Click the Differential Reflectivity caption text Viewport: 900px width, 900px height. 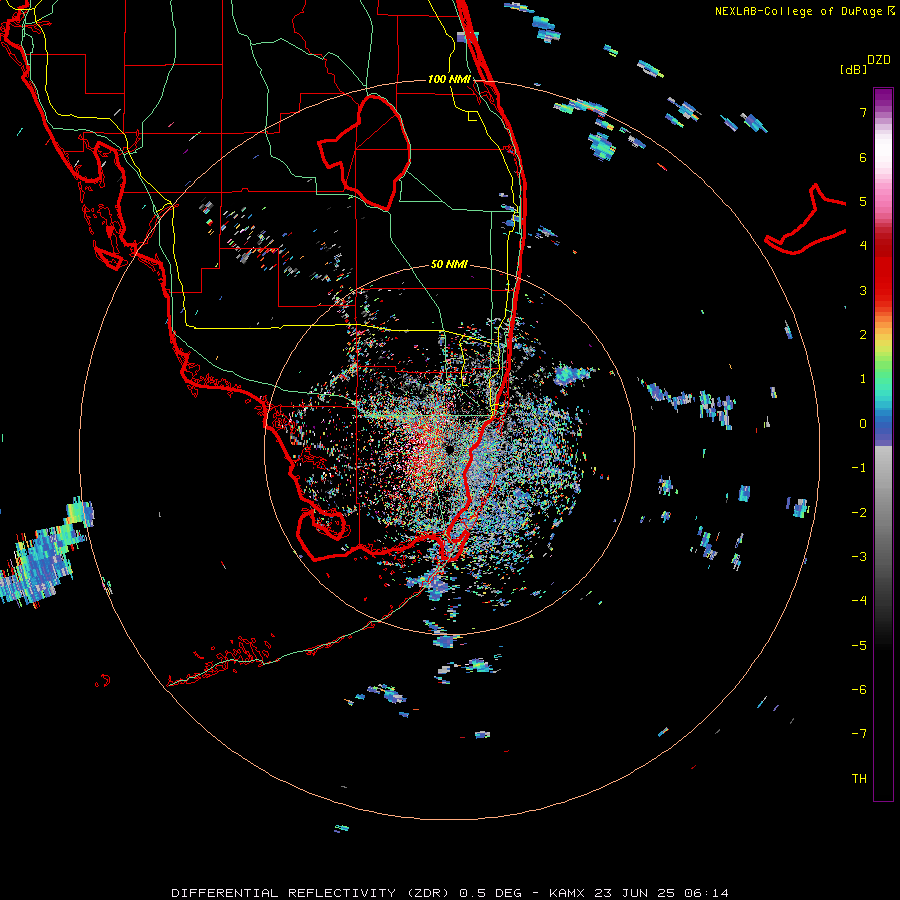(x=450, y=893)
